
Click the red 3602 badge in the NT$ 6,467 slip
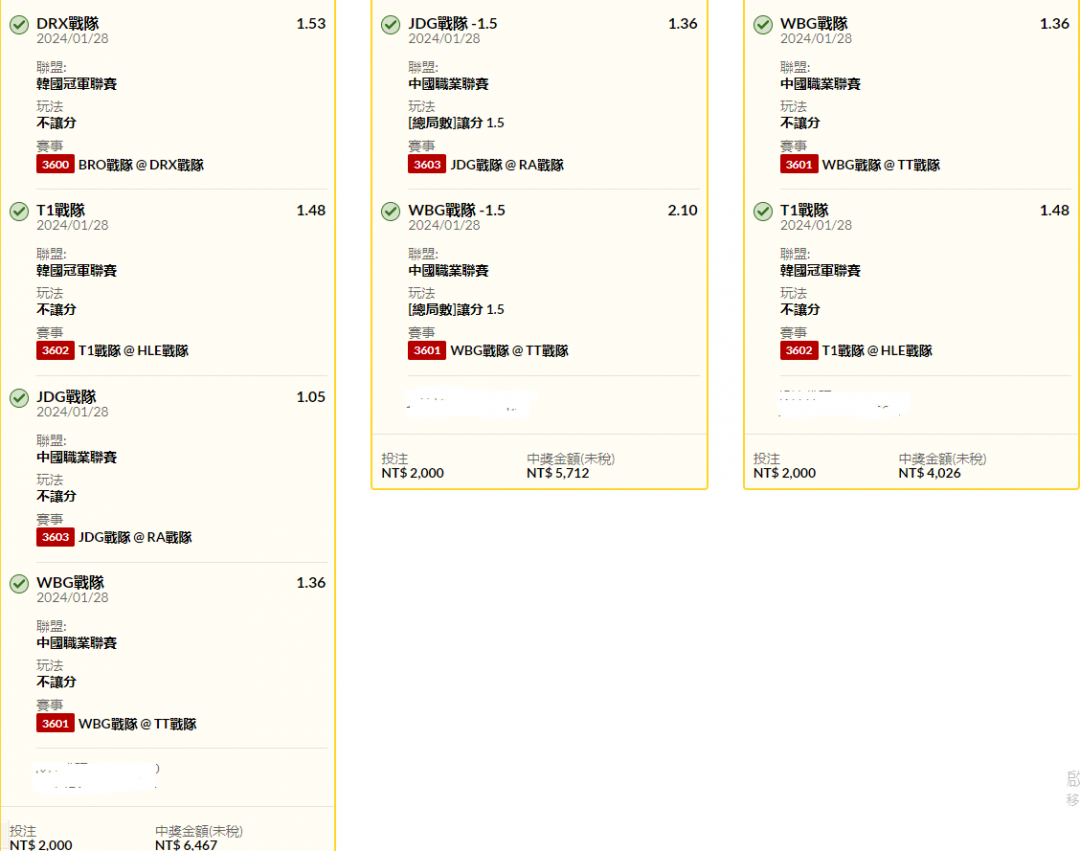[55, 350]
